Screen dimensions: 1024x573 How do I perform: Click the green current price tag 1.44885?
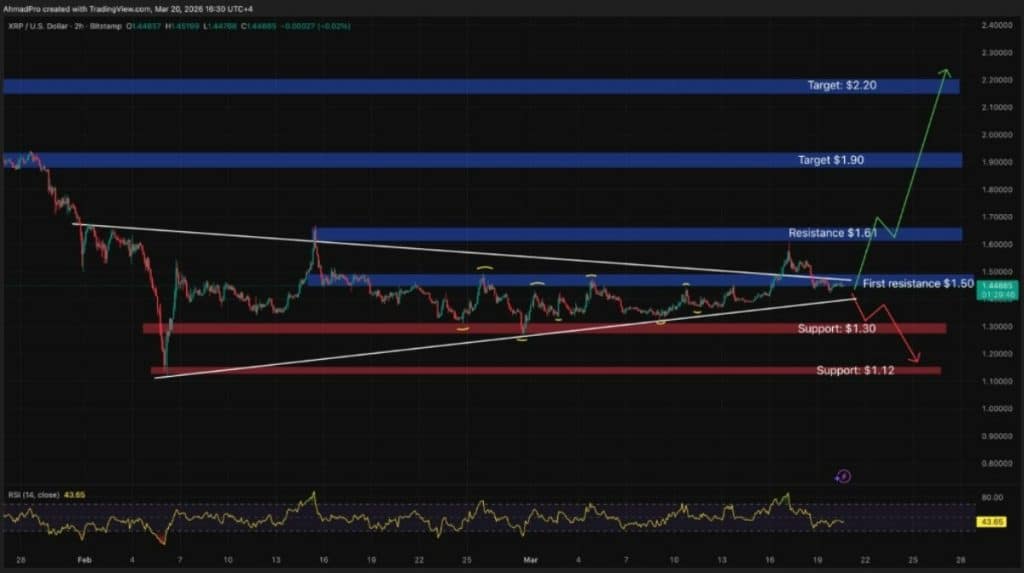(997, 290)
